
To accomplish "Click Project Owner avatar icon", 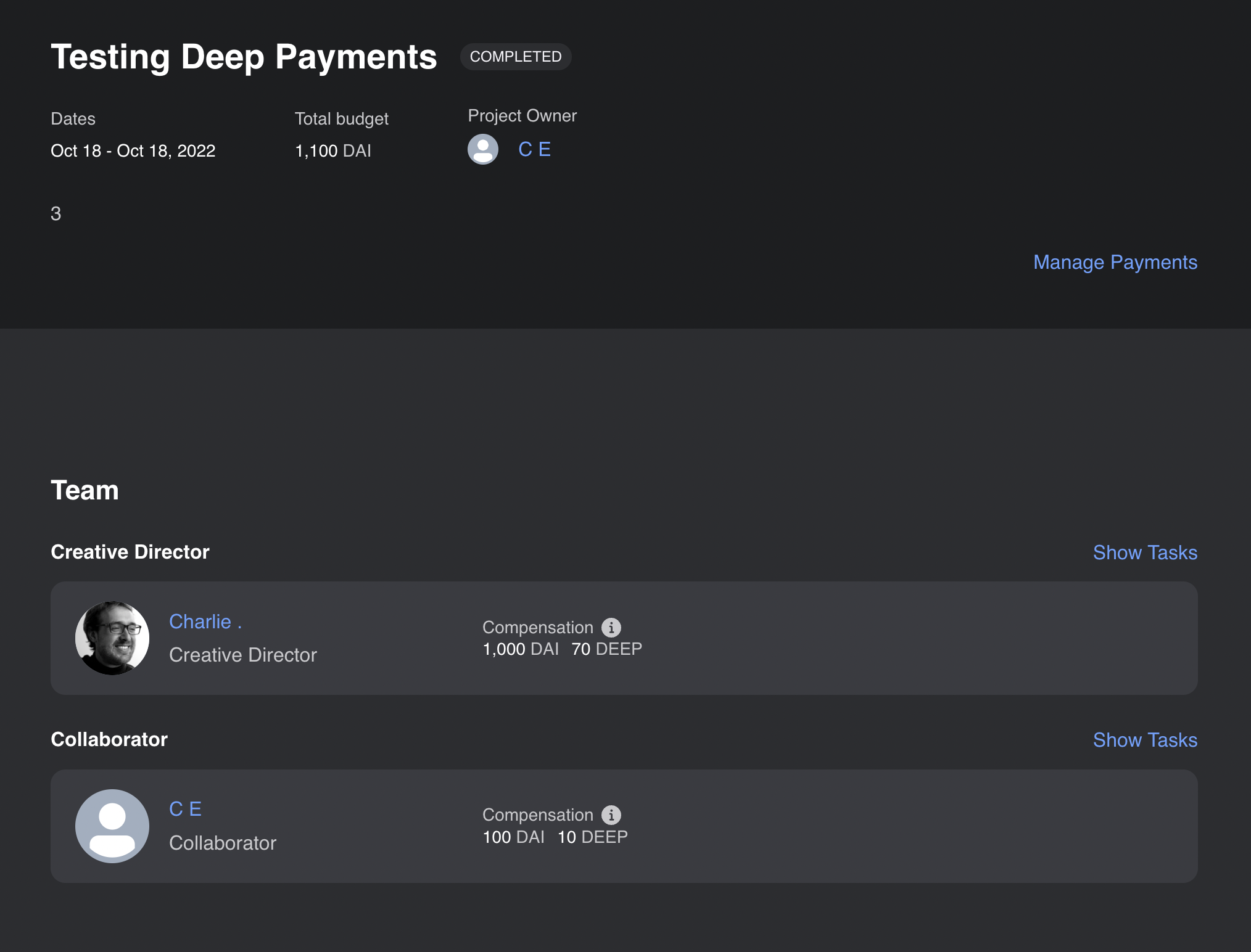I will pos(483,149).
